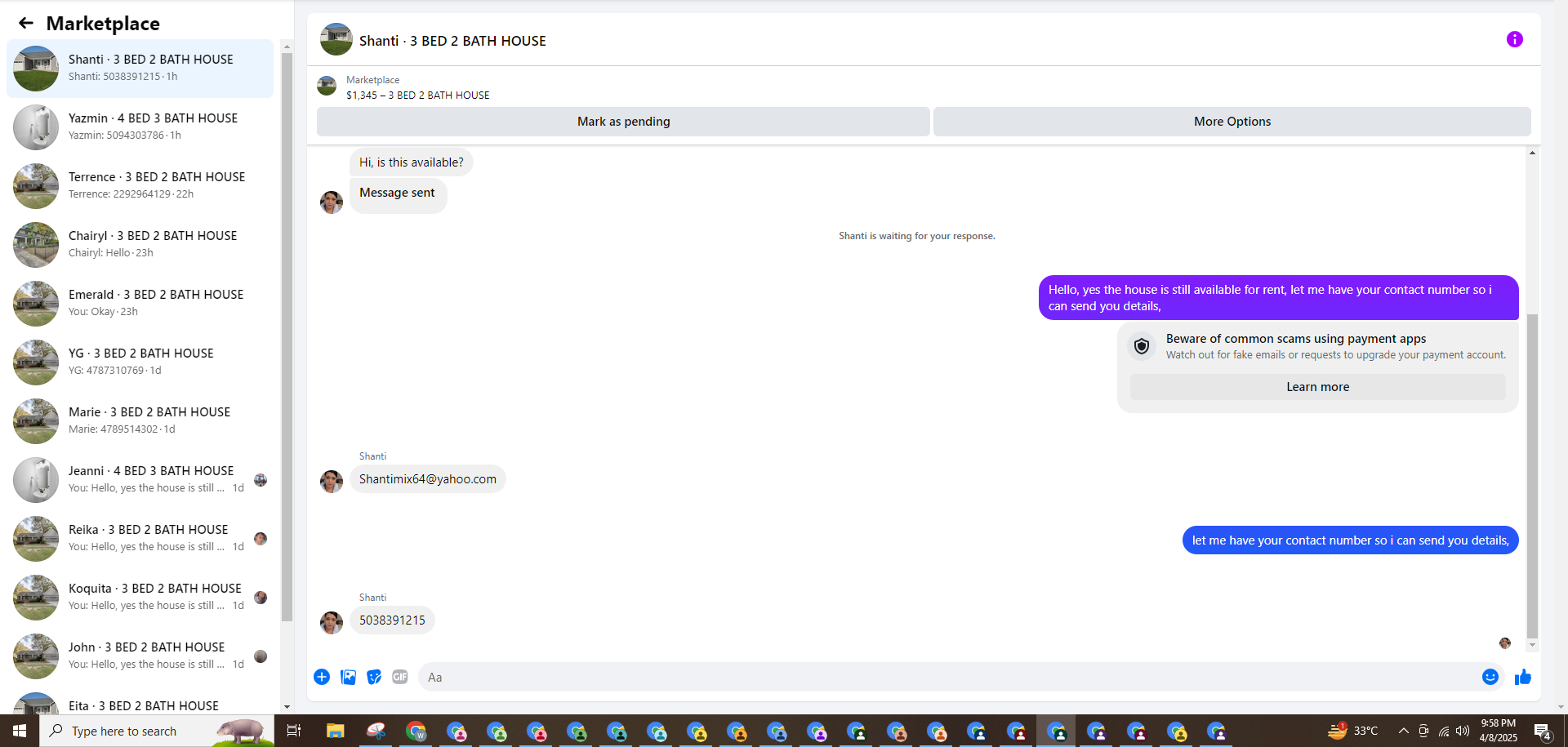
Task: Open Yazmin 4 BED 3 BATH conversation
Action: click(x=140, y=127)
